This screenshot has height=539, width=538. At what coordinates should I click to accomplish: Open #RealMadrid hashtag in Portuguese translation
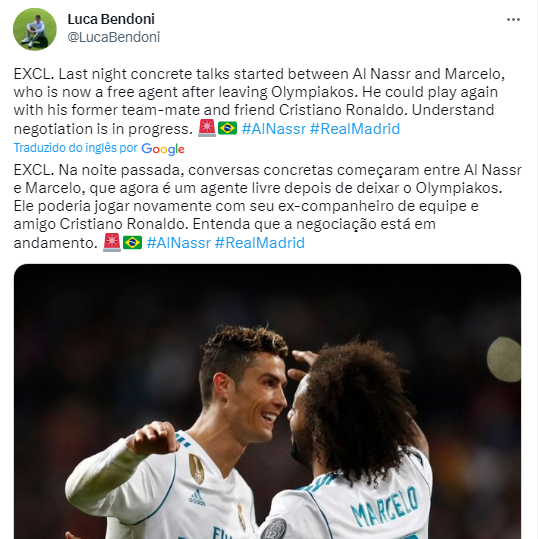260,243
